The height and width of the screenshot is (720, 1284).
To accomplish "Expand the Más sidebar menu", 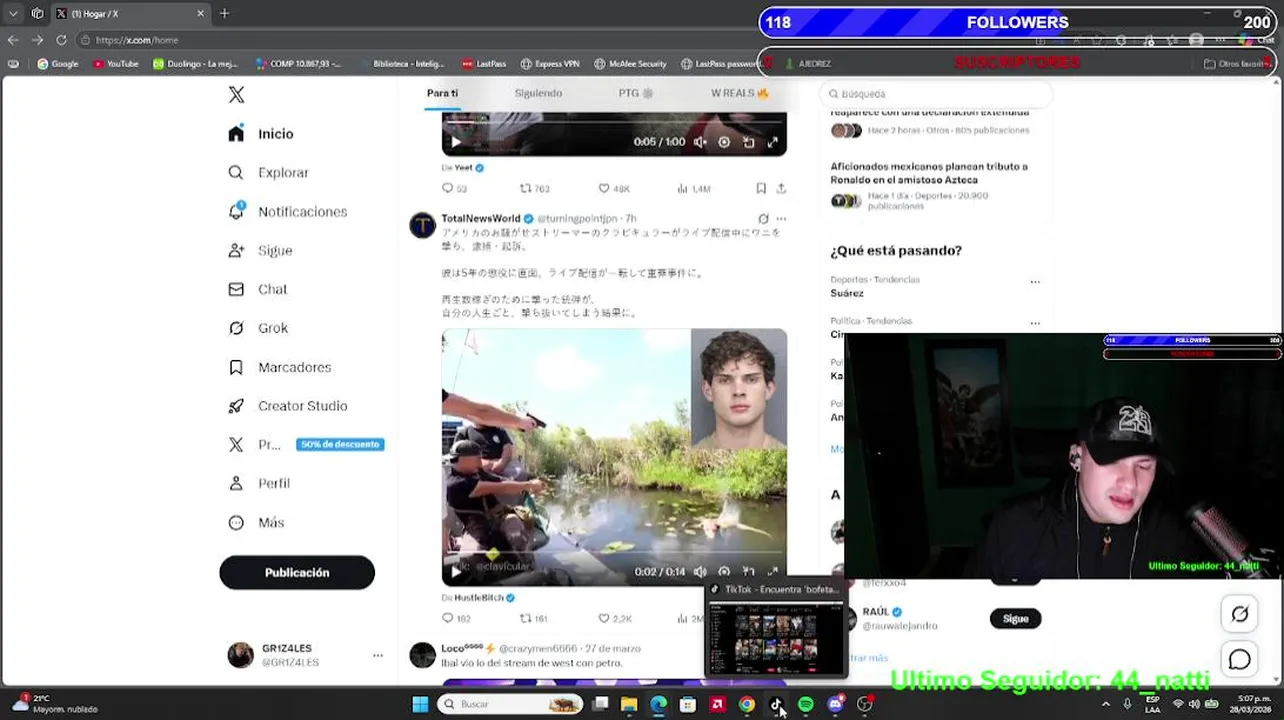I will coord(256,522).
